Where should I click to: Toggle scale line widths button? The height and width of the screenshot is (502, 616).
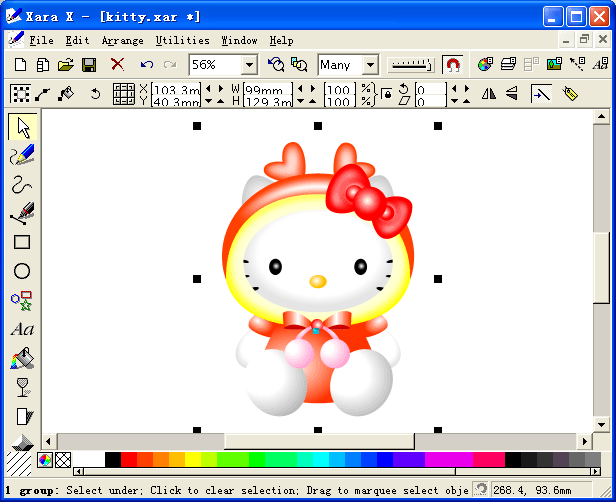[541, 94]
